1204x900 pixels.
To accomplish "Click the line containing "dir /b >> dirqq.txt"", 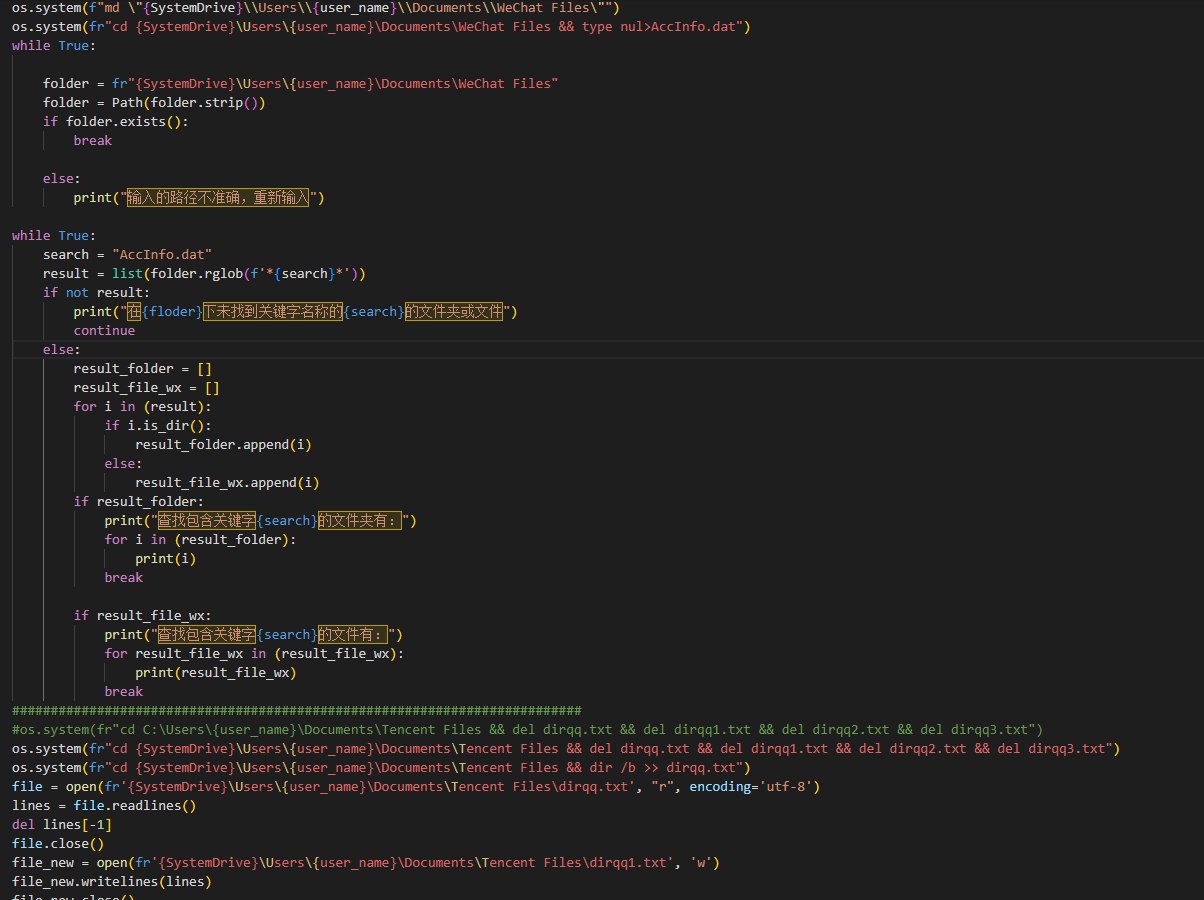I will (381, 767).
